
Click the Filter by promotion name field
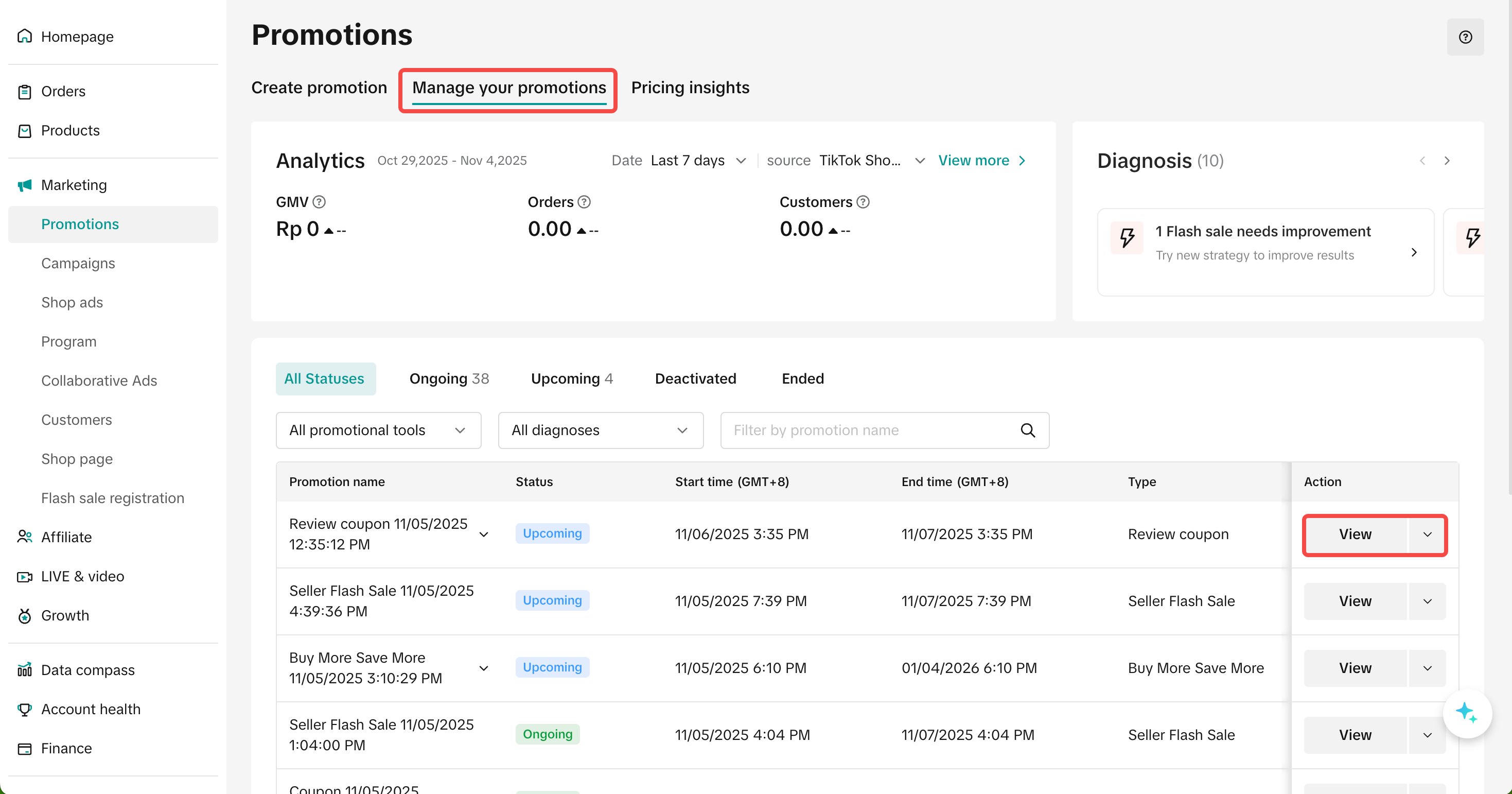[869, 430]
